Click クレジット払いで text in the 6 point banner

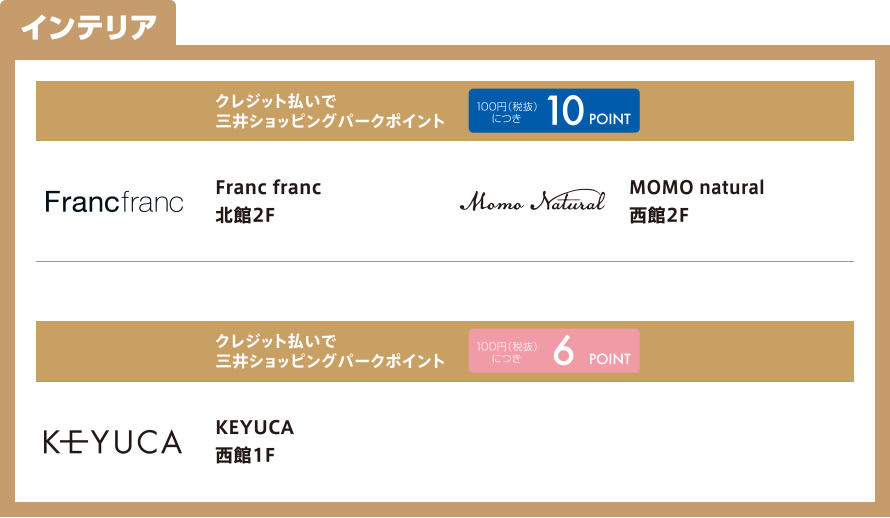click(x=276, y=341)
